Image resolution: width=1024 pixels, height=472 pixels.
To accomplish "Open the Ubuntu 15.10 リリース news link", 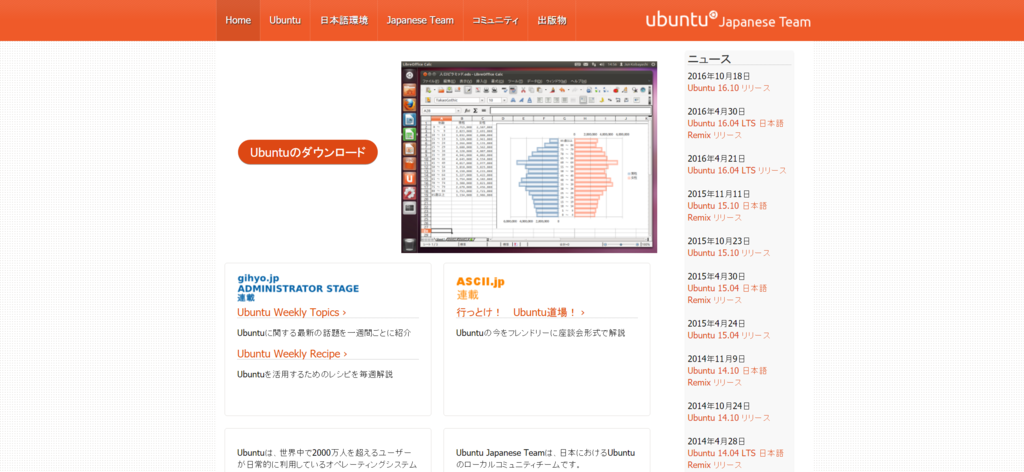I will pos(729,253).
